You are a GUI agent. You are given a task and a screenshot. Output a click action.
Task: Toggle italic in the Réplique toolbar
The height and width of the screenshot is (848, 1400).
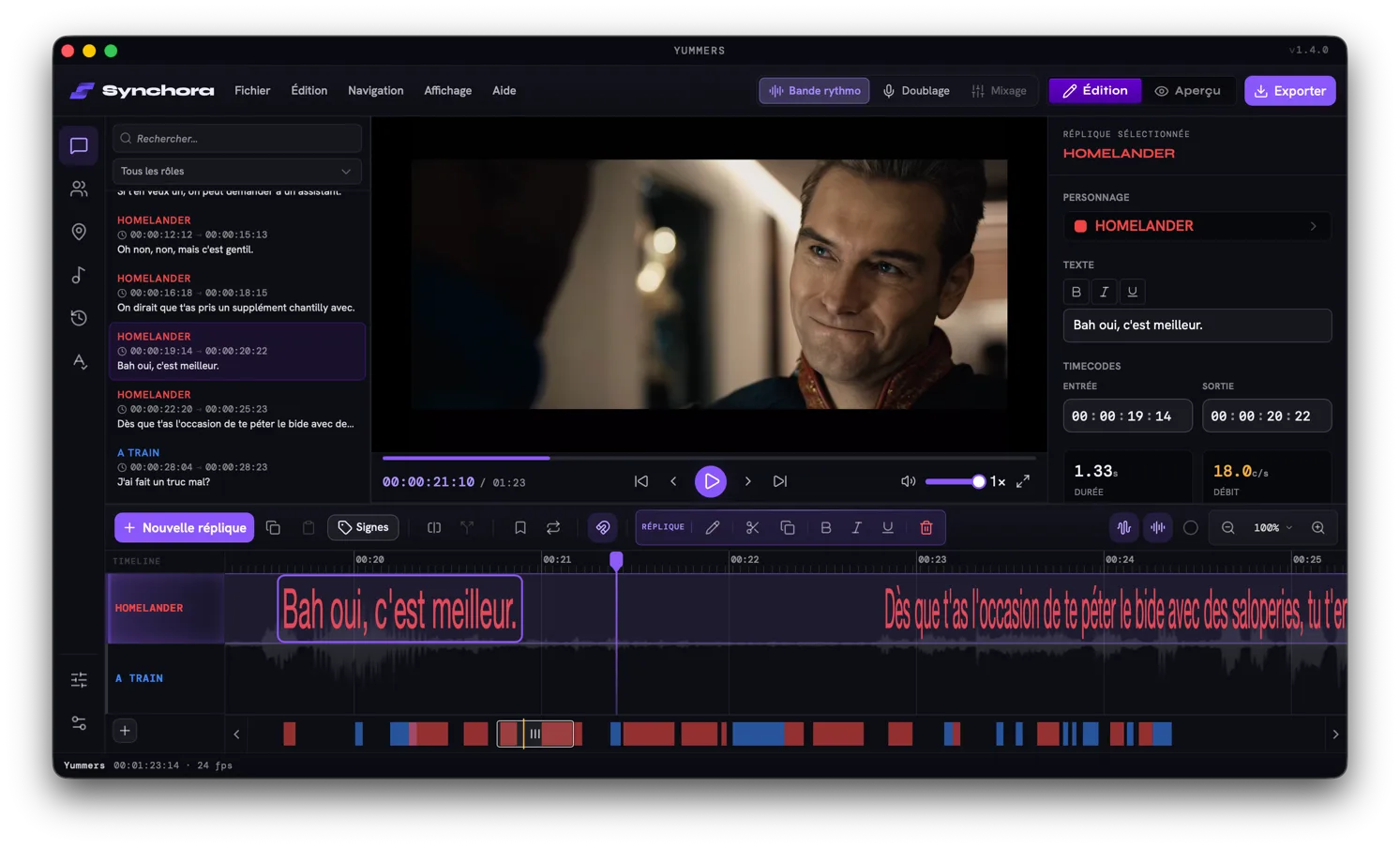coord(857,528)
